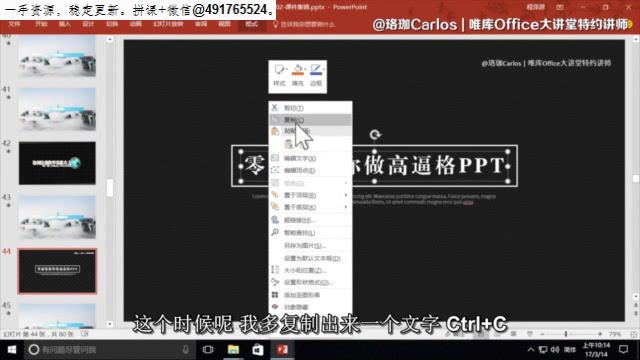The height and width of the screenshot is (360, 640).
Task: Open the volume control in system tray
Action: point(555,350)
